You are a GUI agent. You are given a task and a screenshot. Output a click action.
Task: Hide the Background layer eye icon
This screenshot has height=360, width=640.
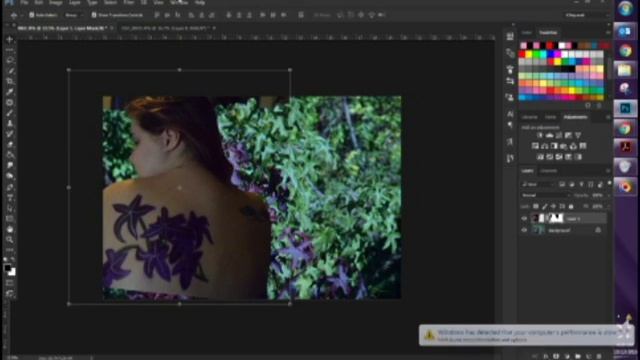coord(524,230)
